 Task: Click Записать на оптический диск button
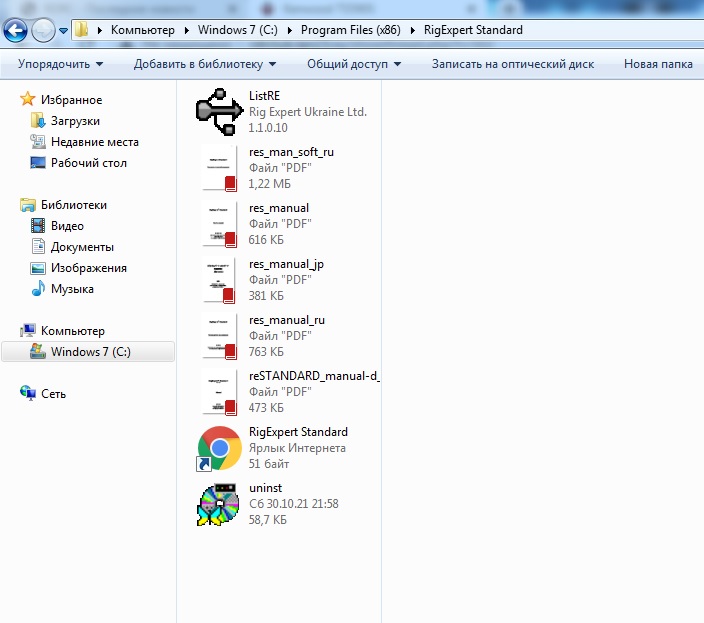(x=512, y=64)
